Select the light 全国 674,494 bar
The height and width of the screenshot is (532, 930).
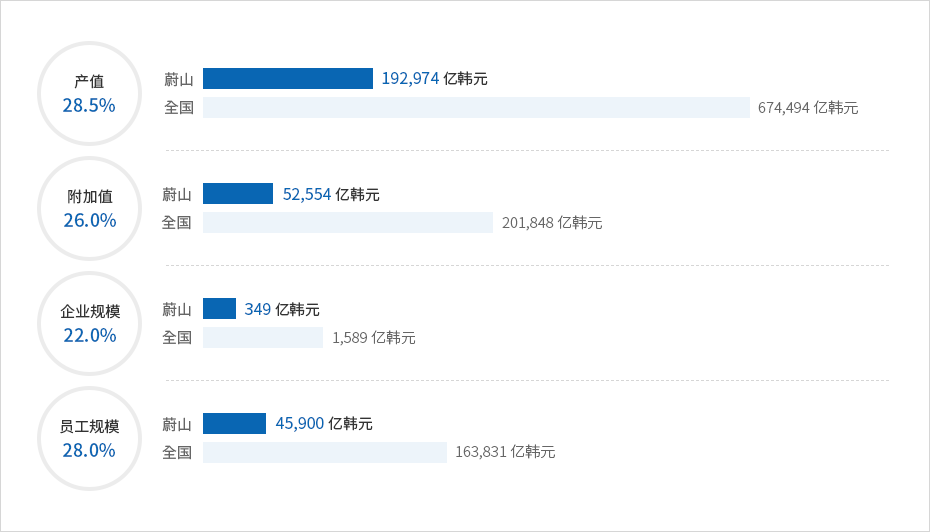point(476,107)
